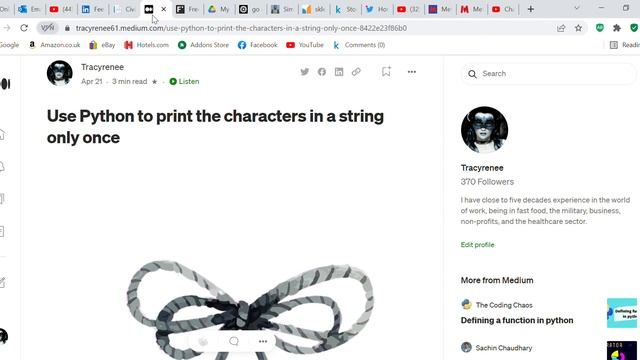
Task: Open YouTube bookmark
Action: tap(305, 45)
